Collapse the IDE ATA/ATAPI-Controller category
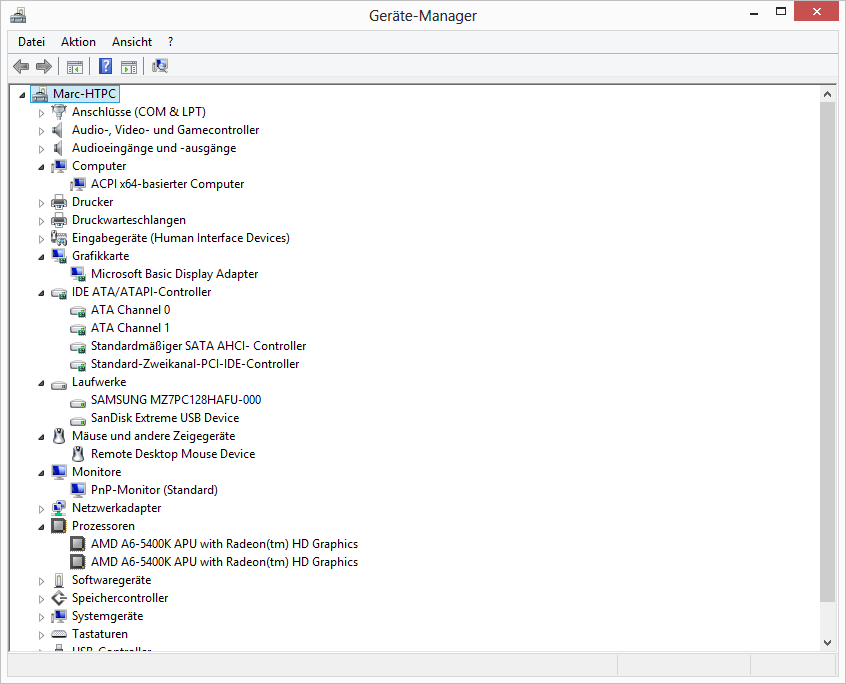Image resolution: width=846 pixels, height=684 pixels. tap(42, 293)
